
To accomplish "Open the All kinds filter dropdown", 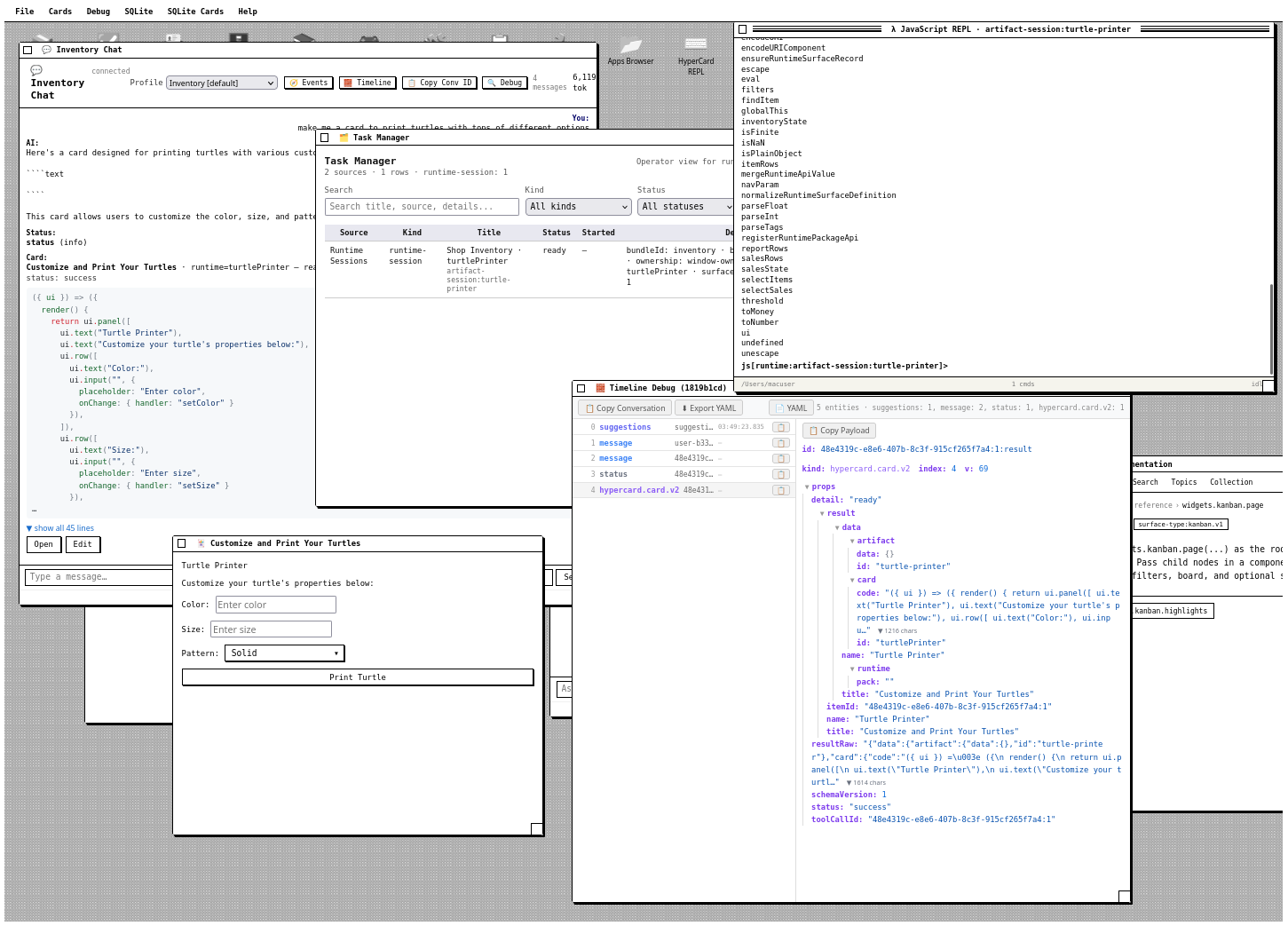I will coord(578,207).
